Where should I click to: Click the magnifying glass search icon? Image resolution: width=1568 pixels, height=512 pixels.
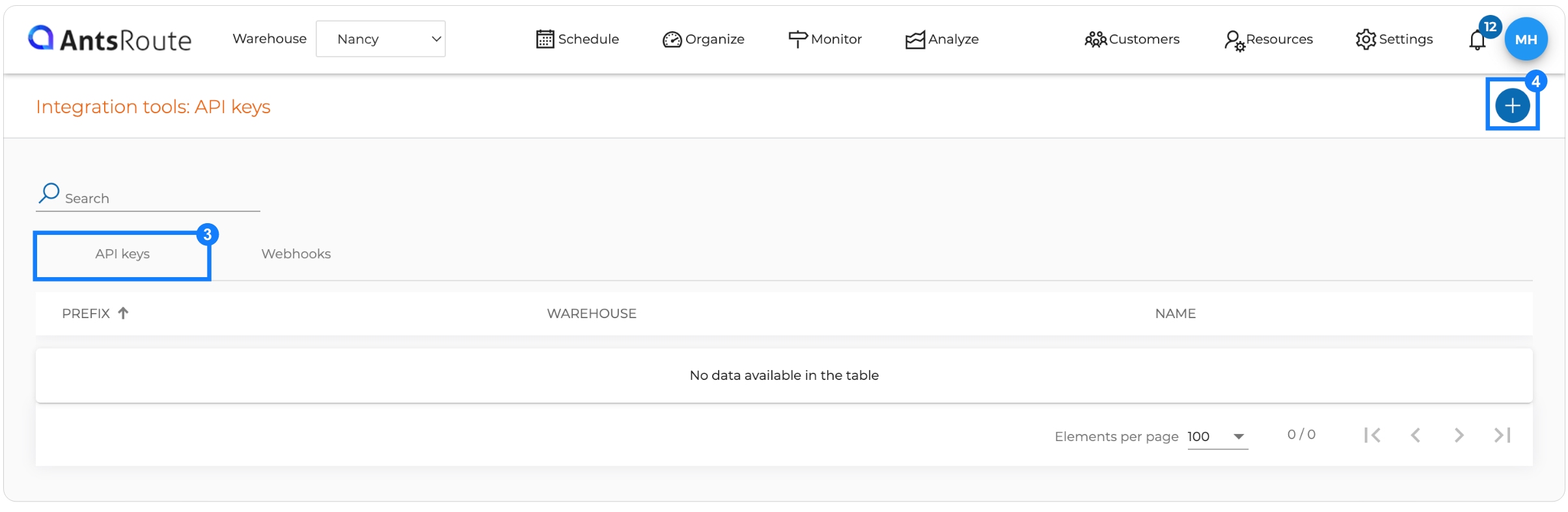pos(49,193)
